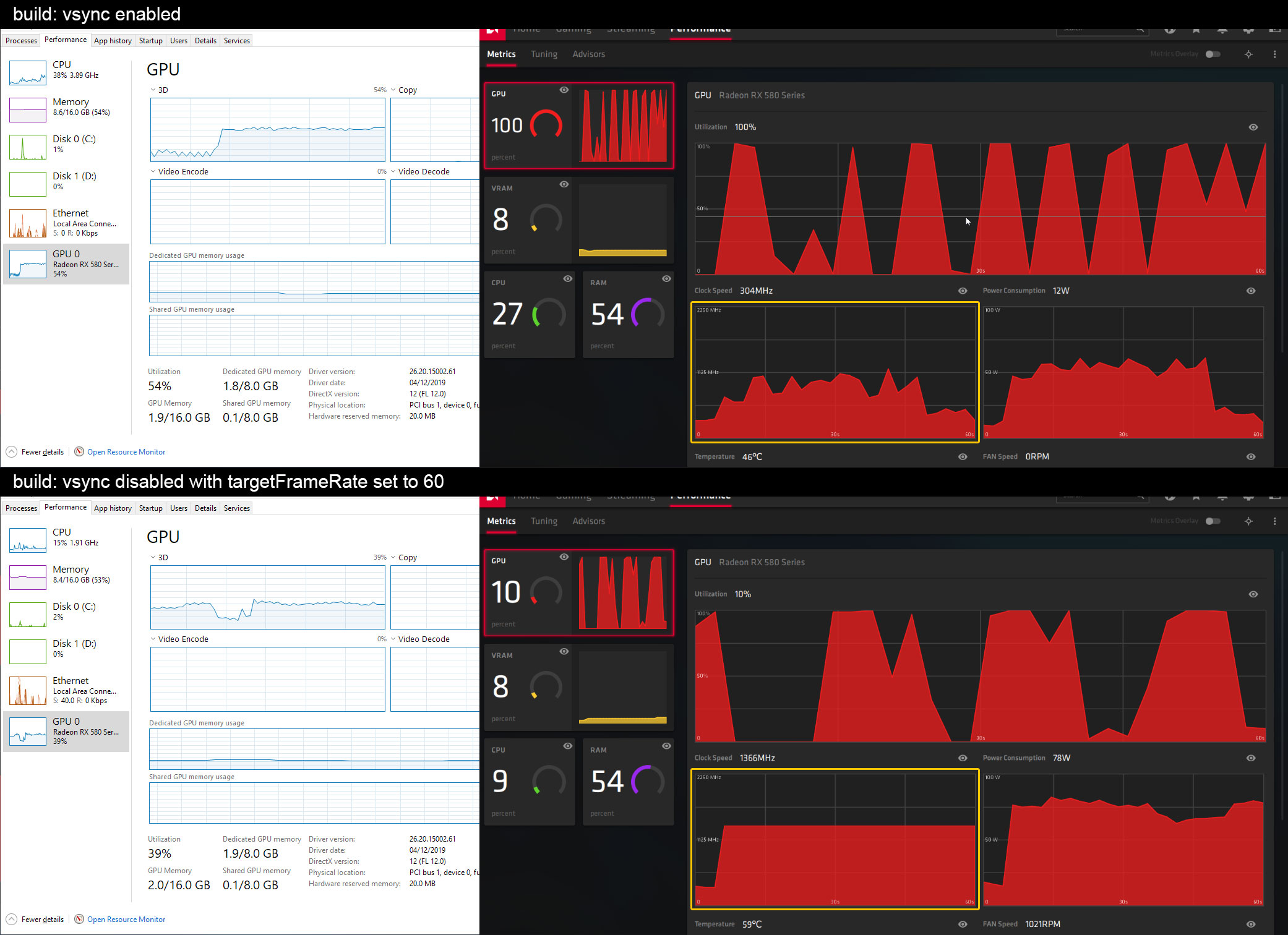Viewport: 1288px width, 935px height.
Task: Select GPU 0 sidebar item showing 54%
Action: [x=66, y=264]
